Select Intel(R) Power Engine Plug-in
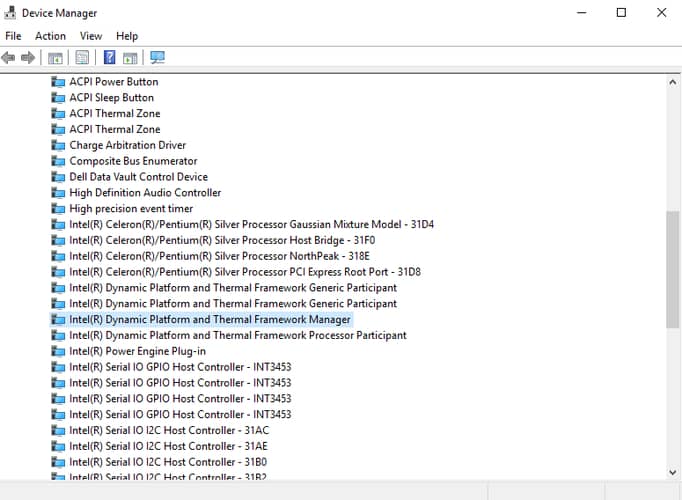Viewport: 682px width, 500px height. pos(137,351)
